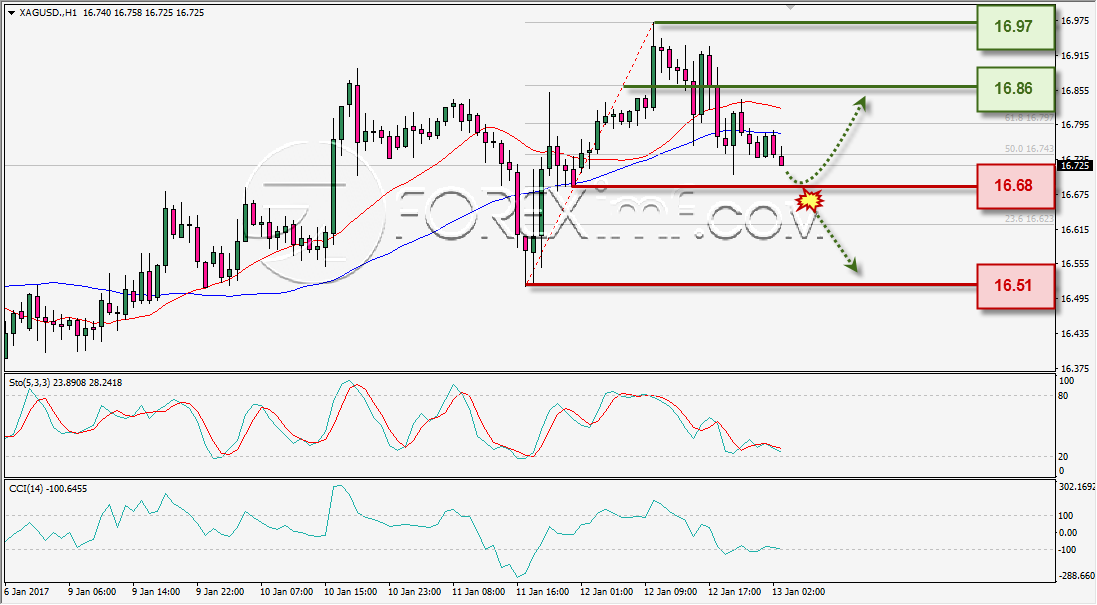Image resolution: width=1097 pixels, height=605 pixels.
Task: Click the 10 Jan 07:00 time label
Action: coord(286,592)
